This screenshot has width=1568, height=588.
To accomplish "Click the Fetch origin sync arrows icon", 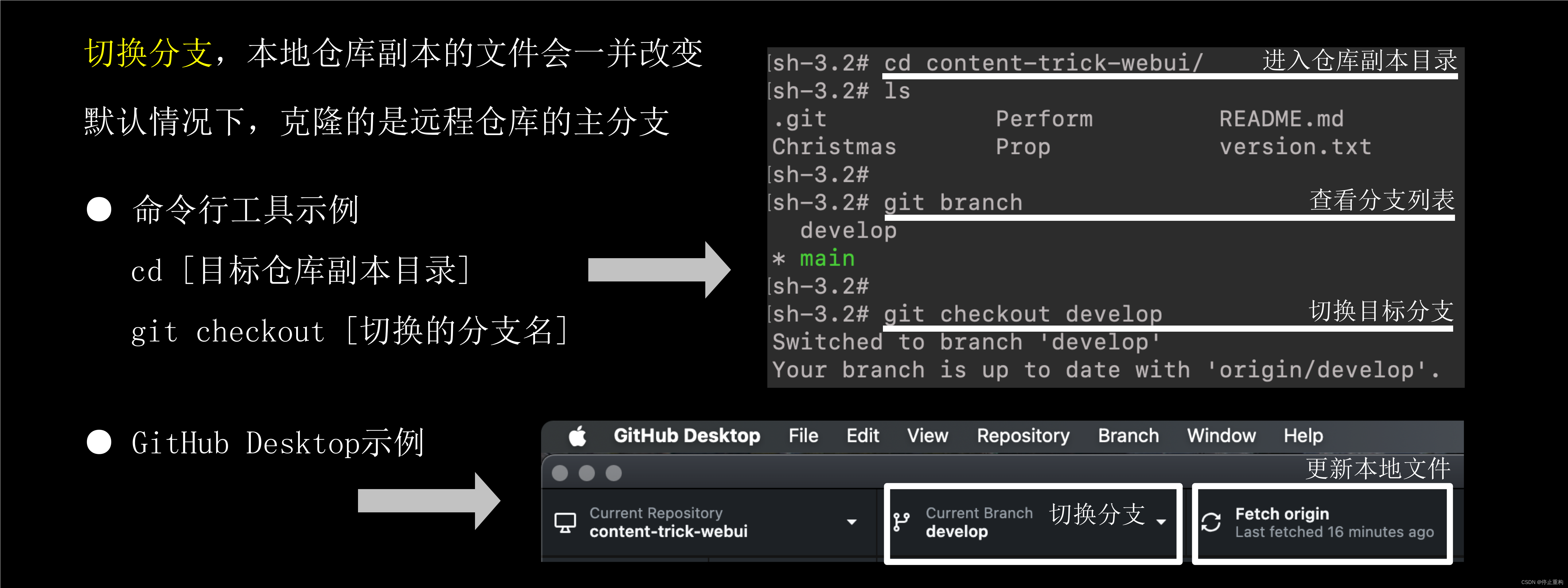I will tap(1211, 522).
